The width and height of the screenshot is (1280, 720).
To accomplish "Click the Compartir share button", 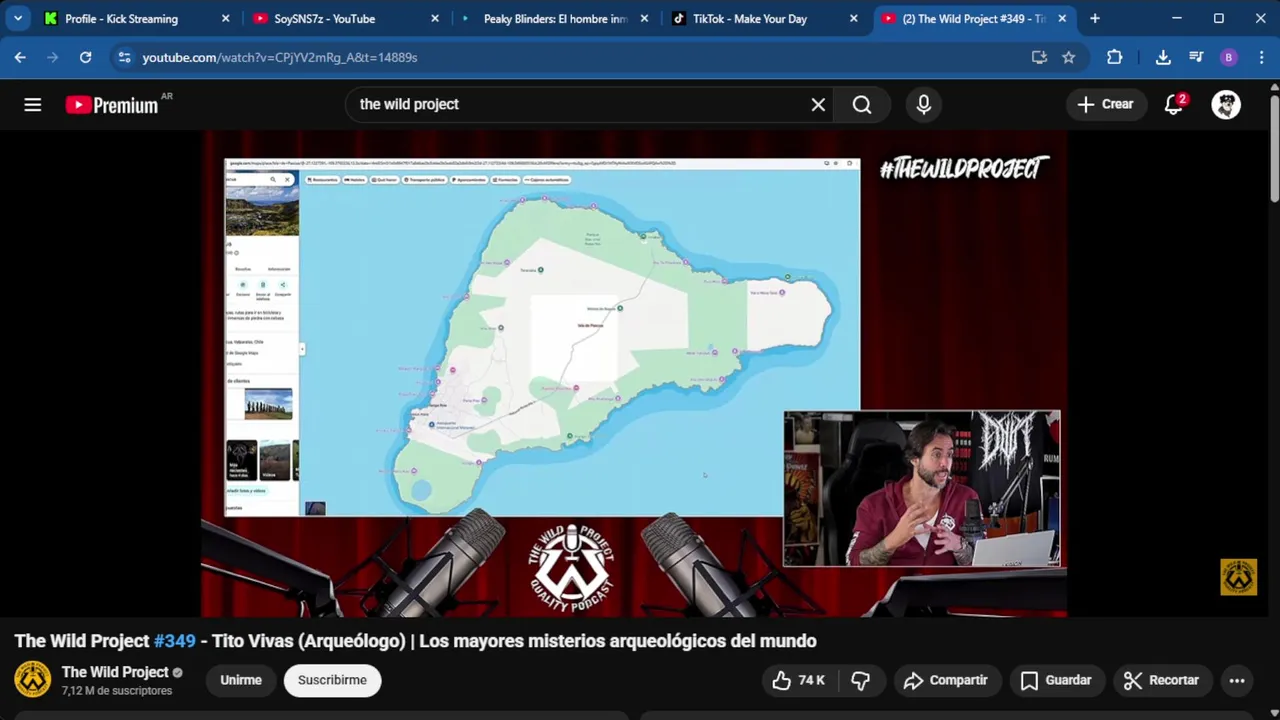I will click(945, 680).
